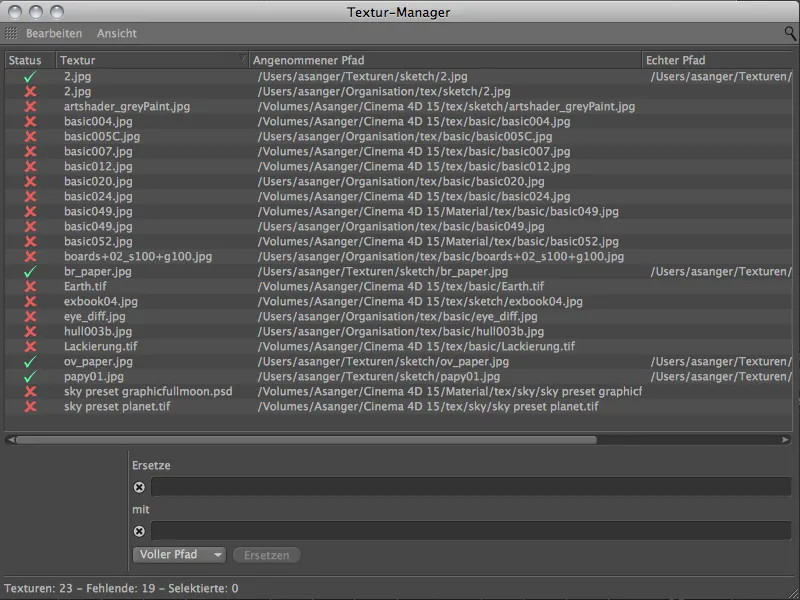
Task: Open the Bearbeiten menu
Action: (54, 34)
